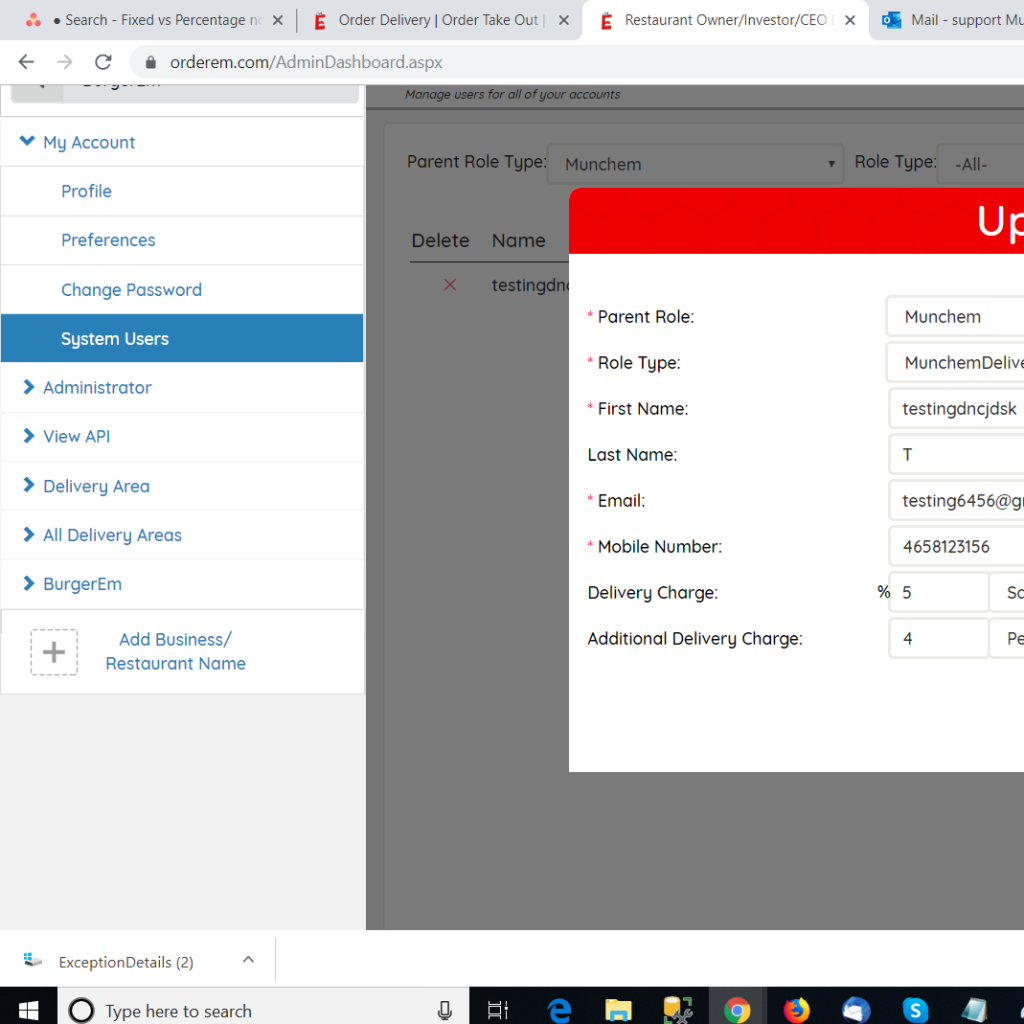The height and width of the screenshot is (1024, 1024).
Task: Open the Change Password page
Action: click(x=131, y=290)
